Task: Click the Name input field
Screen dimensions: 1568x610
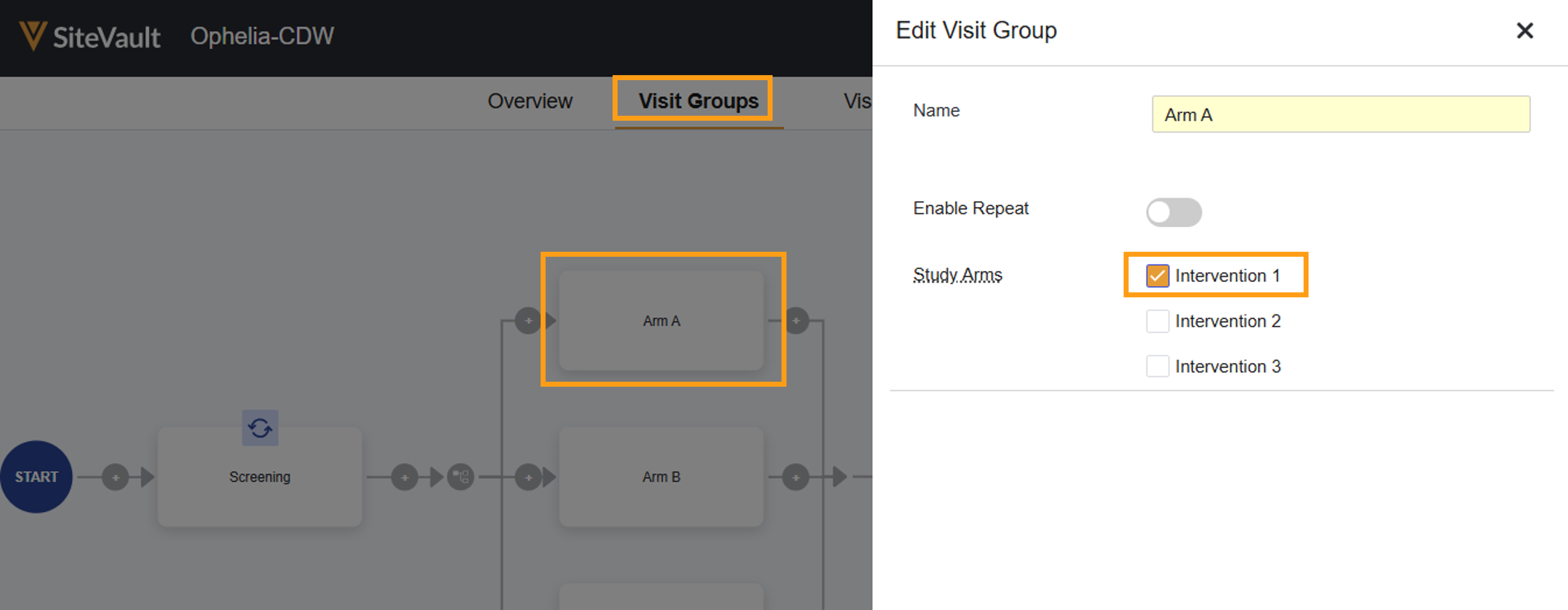Action: (x=1340, y=114)
